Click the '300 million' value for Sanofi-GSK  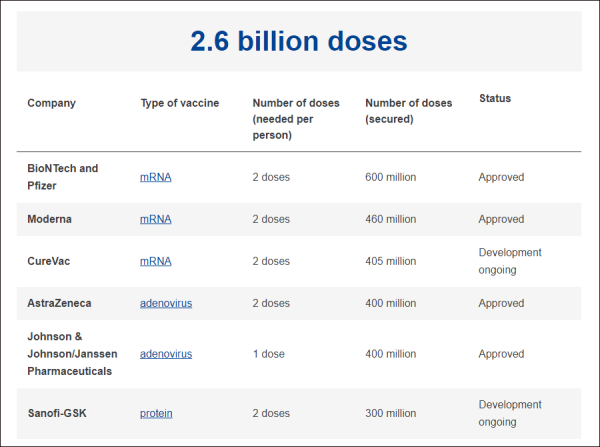391,413
